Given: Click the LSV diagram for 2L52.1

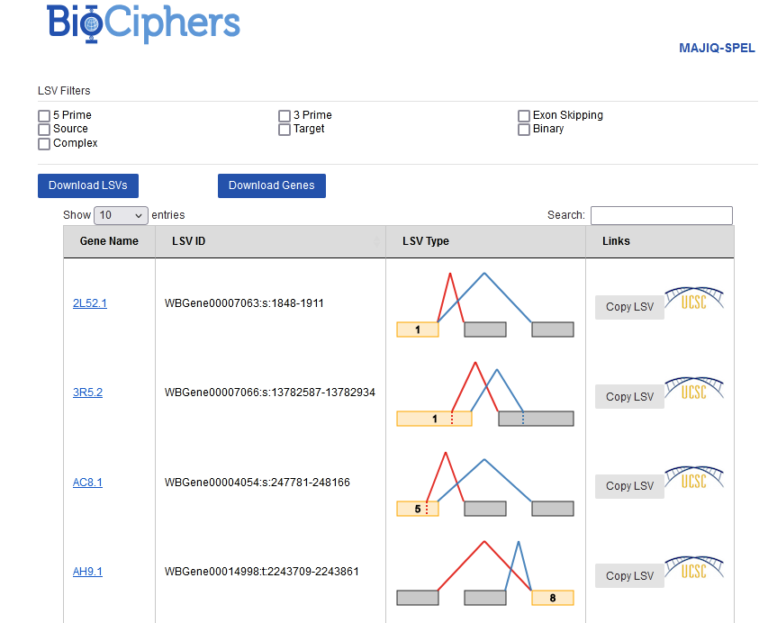Looking at the screenshot, I should click(485, 304).
